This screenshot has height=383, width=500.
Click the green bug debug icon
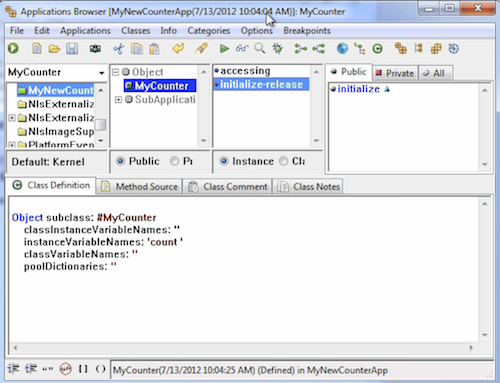click(278, 49)
